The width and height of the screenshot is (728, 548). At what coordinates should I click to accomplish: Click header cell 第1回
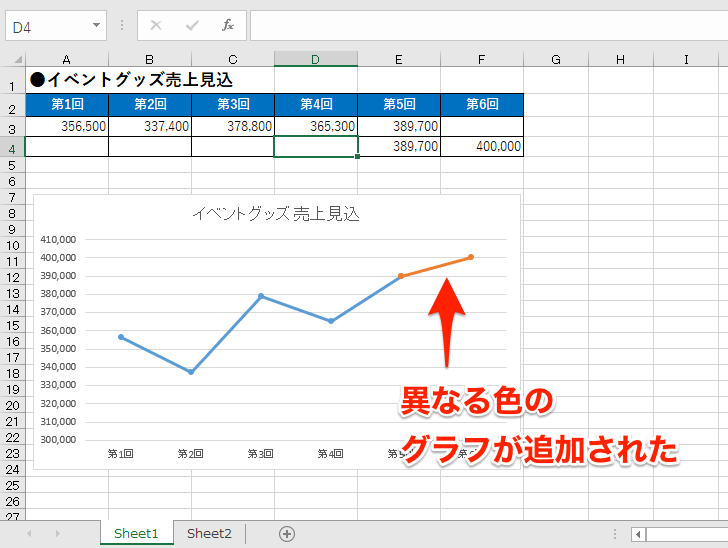pyautogui.click(x=67, y=105)
